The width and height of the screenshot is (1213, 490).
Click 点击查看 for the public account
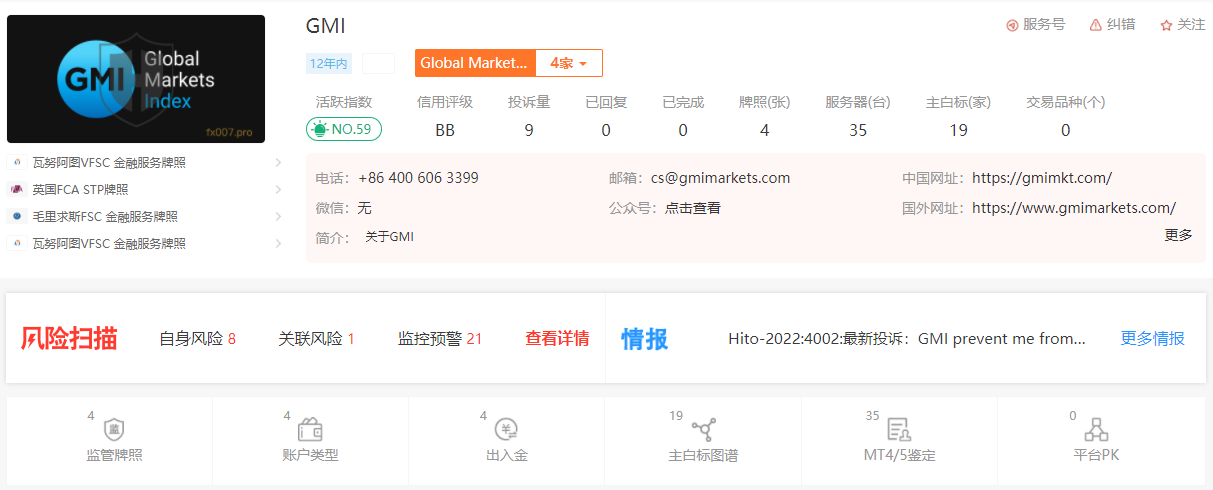point(693,208)
